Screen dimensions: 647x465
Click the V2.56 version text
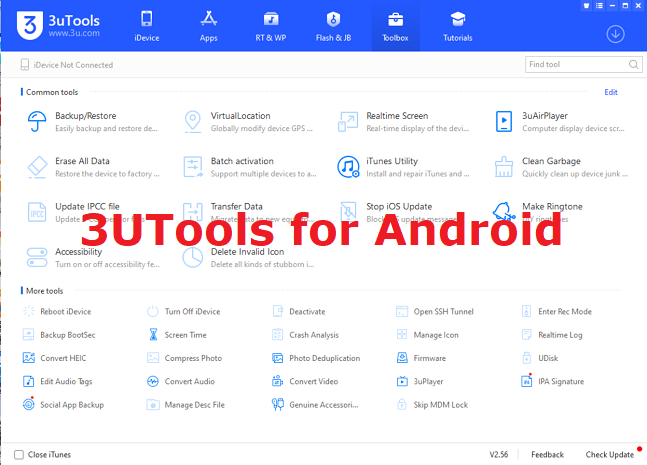tap(498, 455)
